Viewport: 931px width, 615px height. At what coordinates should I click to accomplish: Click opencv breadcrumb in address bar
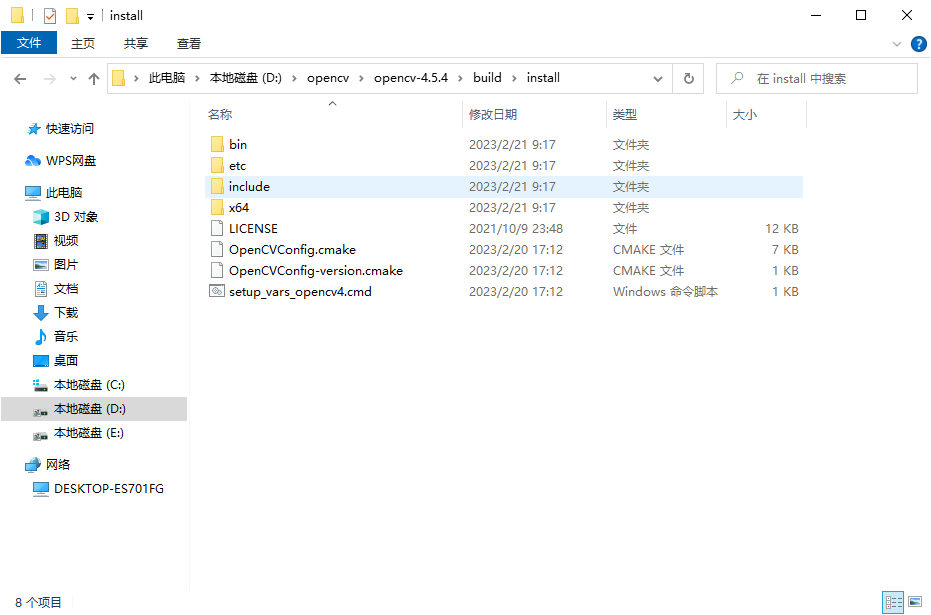click(328, 78)
